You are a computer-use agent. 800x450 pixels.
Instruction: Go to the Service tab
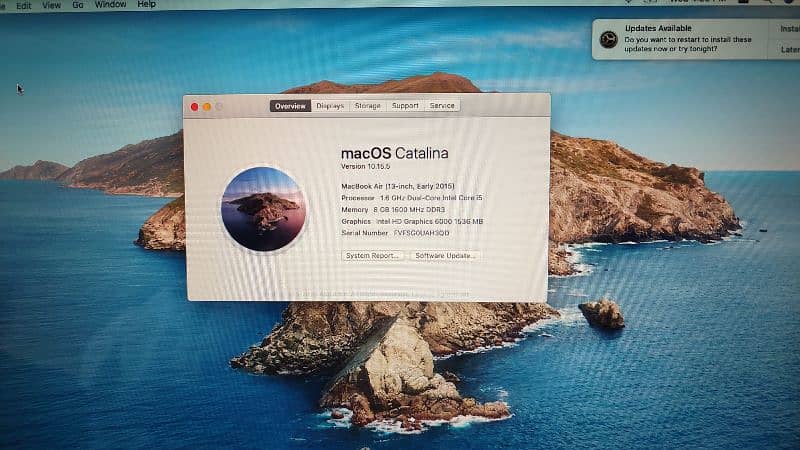(x=442, y=106)
